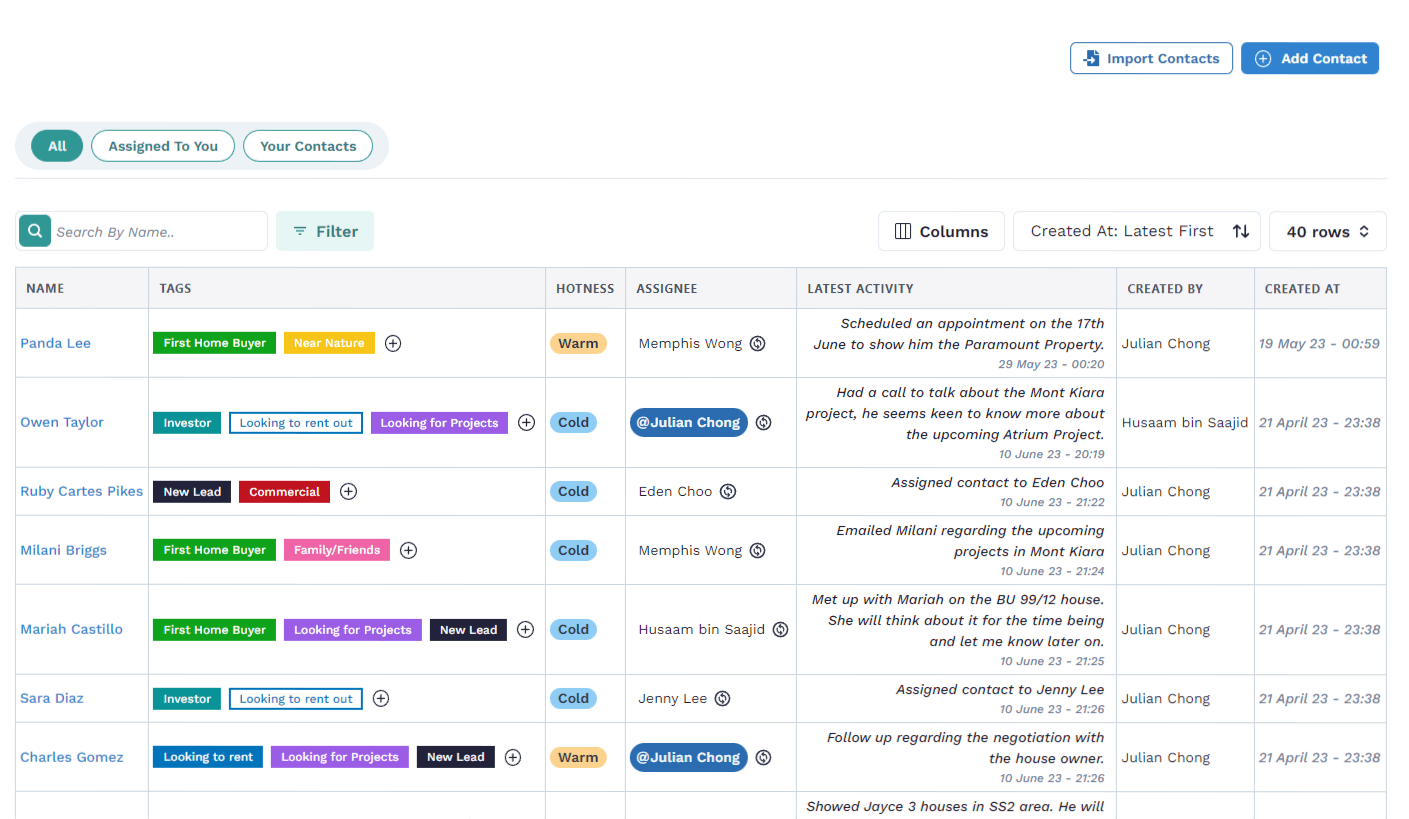This screenshot has width=1409, height=819.
Task: Click reassign icon beside Memphis Wong for Panda Lee
Action: tap(758, 343)
